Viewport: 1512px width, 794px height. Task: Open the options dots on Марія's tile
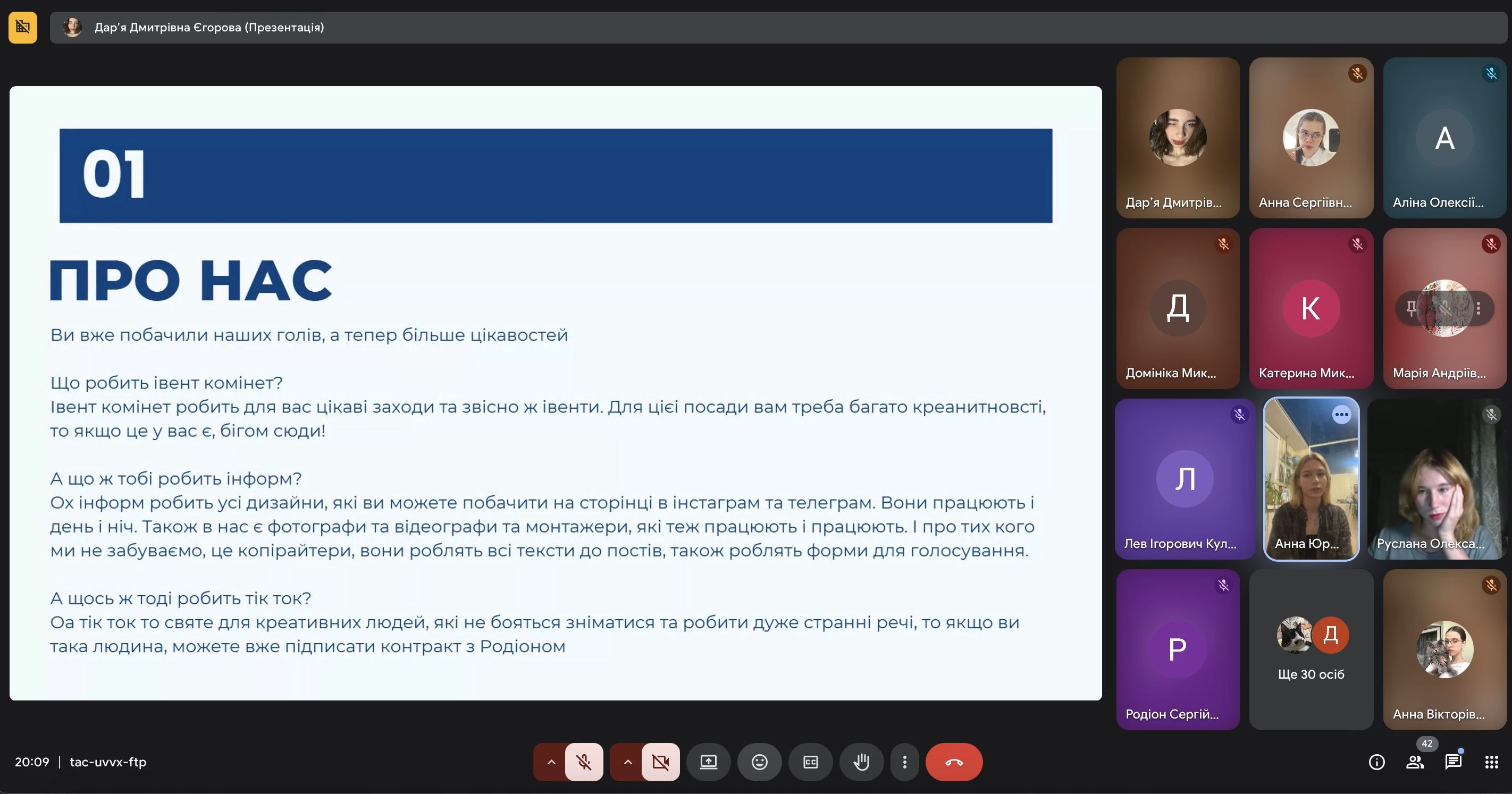pyautogui.click(x=1479, y=308)
